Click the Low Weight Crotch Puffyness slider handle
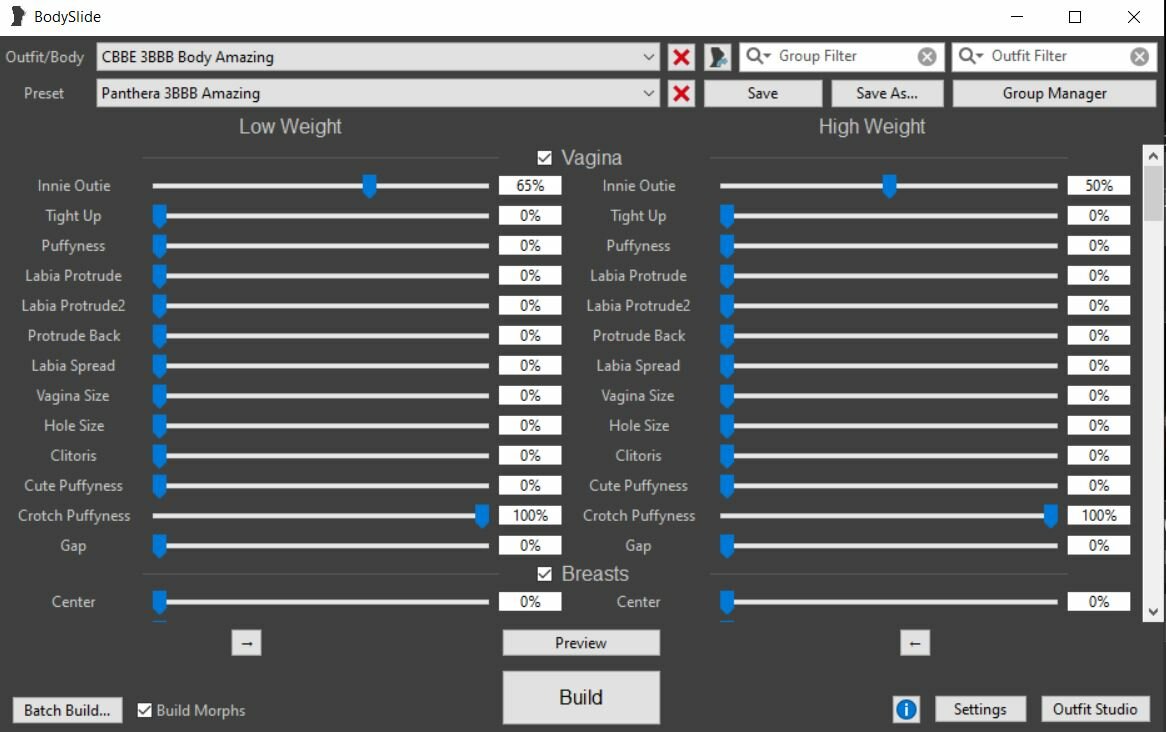 482,516
